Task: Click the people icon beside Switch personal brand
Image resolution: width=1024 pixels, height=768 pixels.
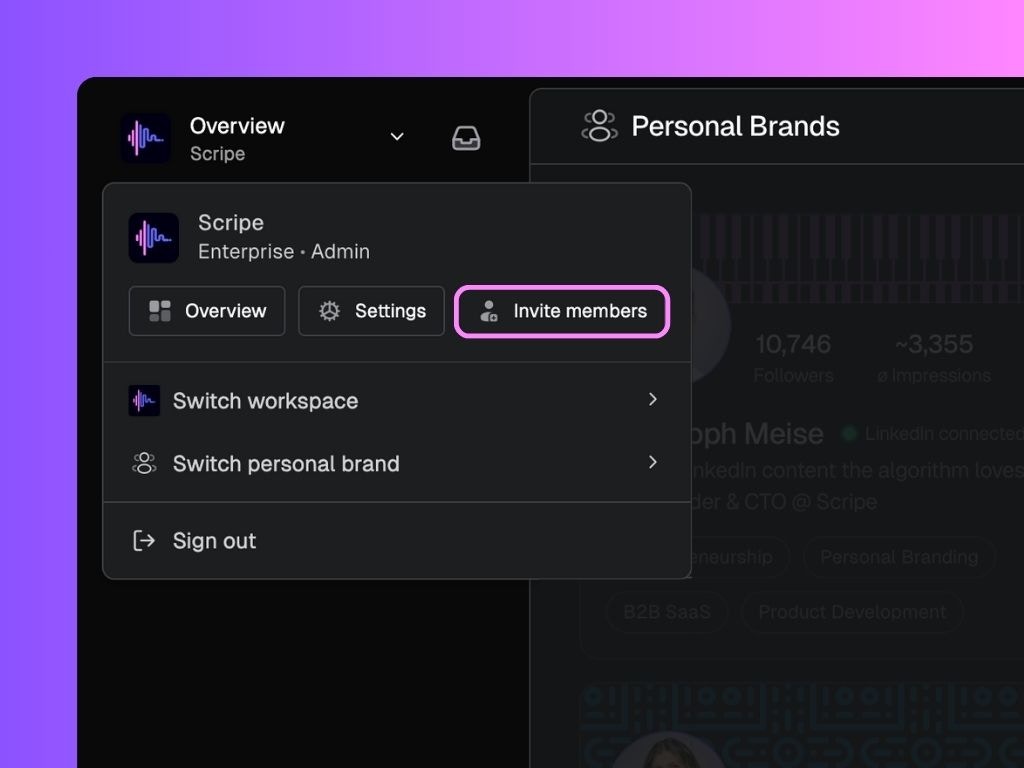Action: 144,463
